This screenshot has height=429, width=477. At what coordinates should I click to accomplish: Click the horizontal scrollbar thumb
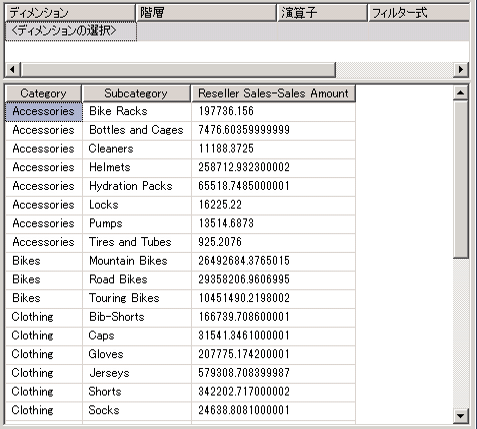178,70
